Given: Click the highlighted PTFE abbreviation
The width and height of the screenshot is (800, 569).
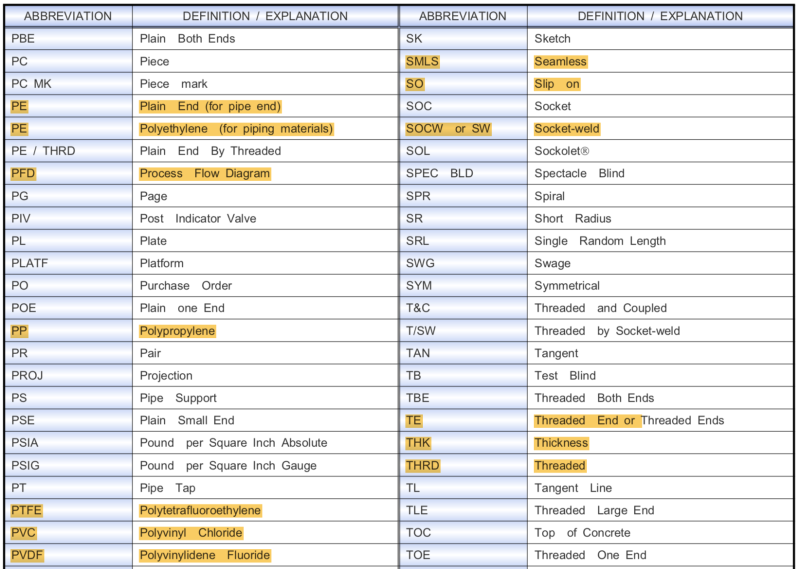Looking at the screenshot, I should 27,510.
